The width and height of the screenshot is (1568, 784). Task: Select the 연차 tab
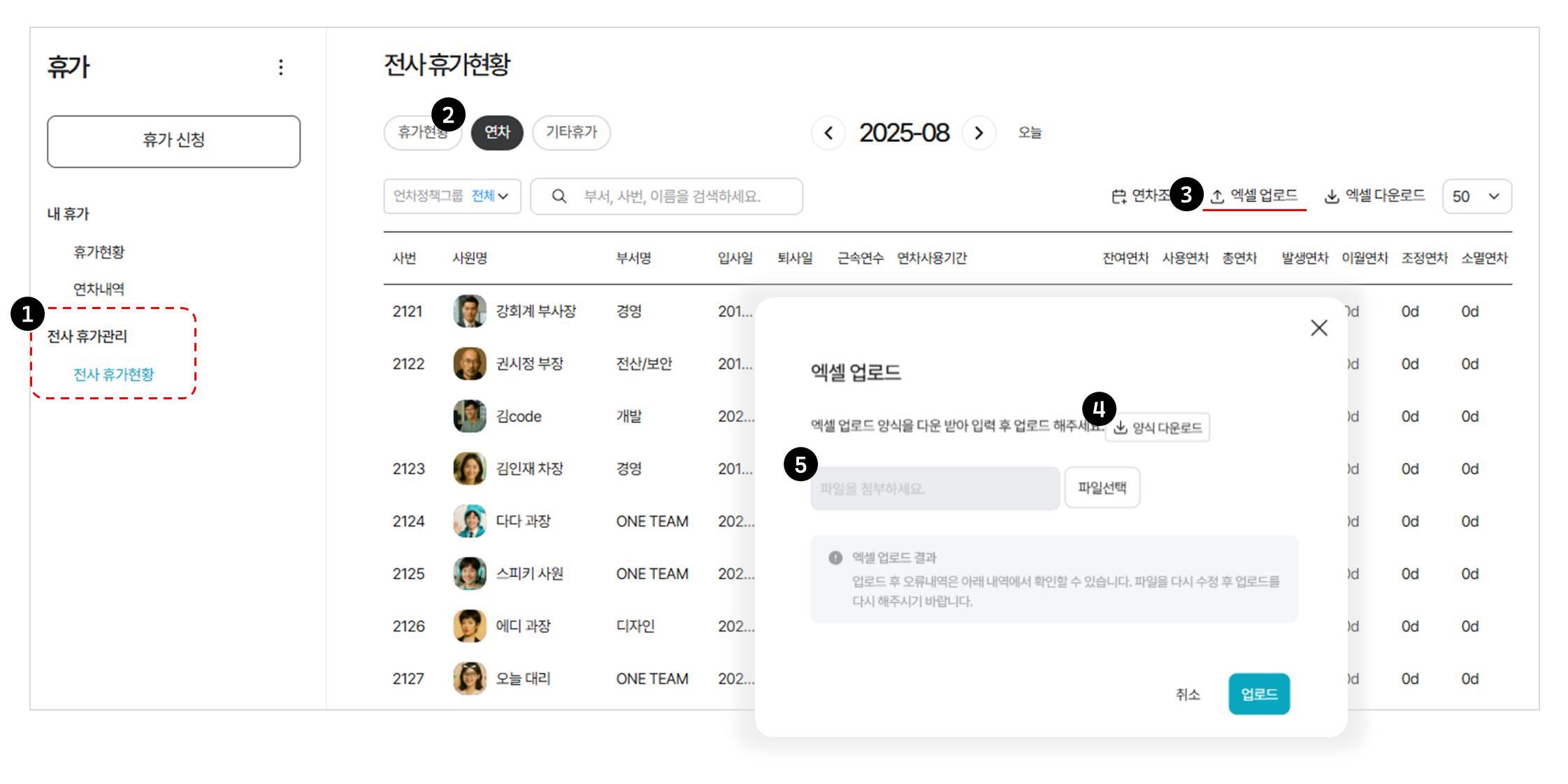click(x=497, y=132)
